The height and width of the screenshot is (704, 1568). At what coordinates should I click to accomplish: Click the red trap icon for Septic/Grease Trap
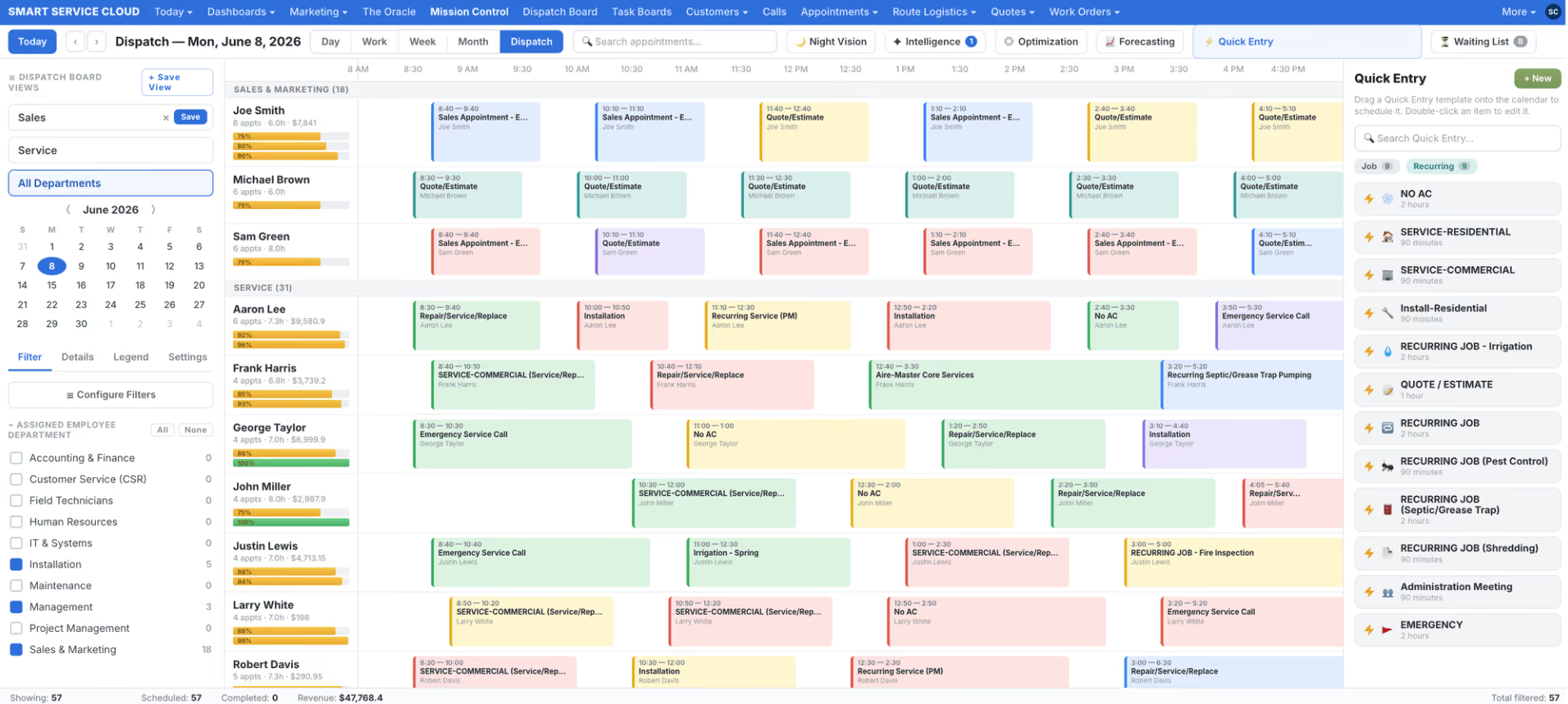coord(1388,510)
